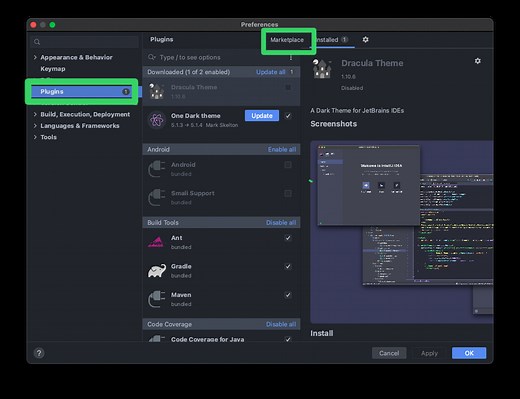Select Keymap in the settings sidebar
Screen dimensions: 520x399
click(53, 69)
